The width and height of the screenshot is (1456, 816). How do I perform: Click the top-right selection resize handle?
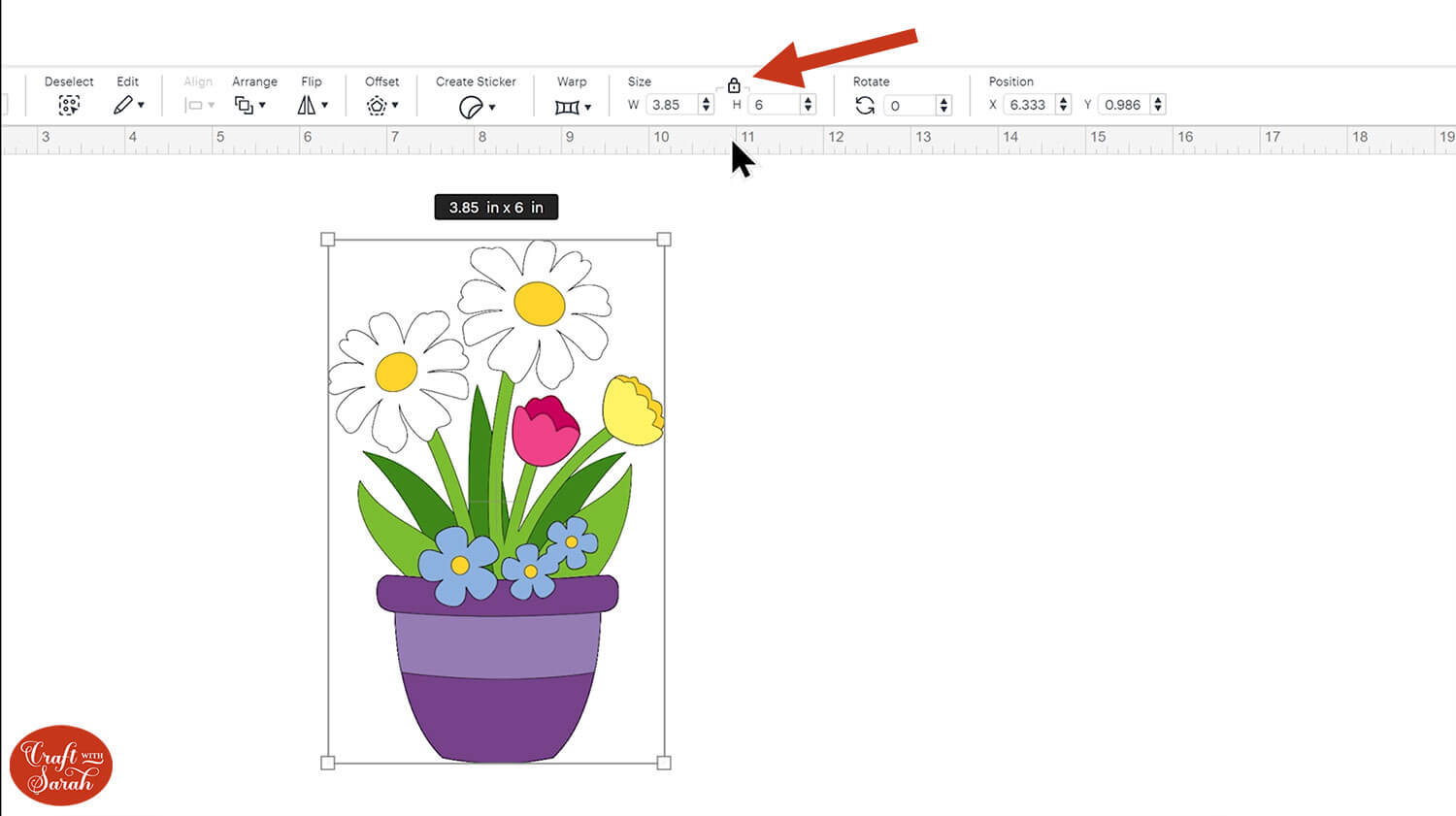(664, 240)
